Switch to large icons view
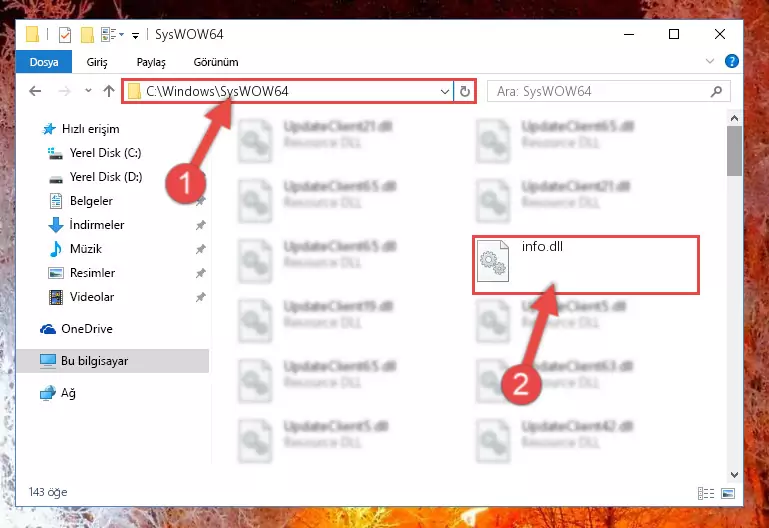Image resolution: width=769 pixels, height=528 pixels. (x=728, y=494)
